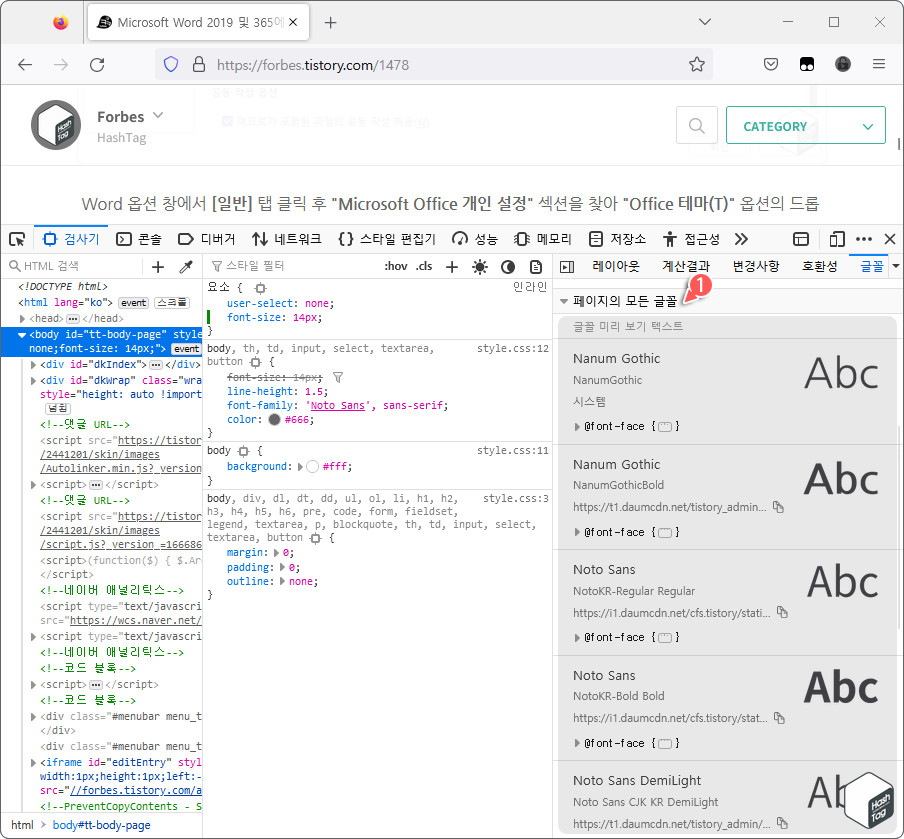
Task: Open the 변경사항 sidebar tab
Action: point(756,266)
